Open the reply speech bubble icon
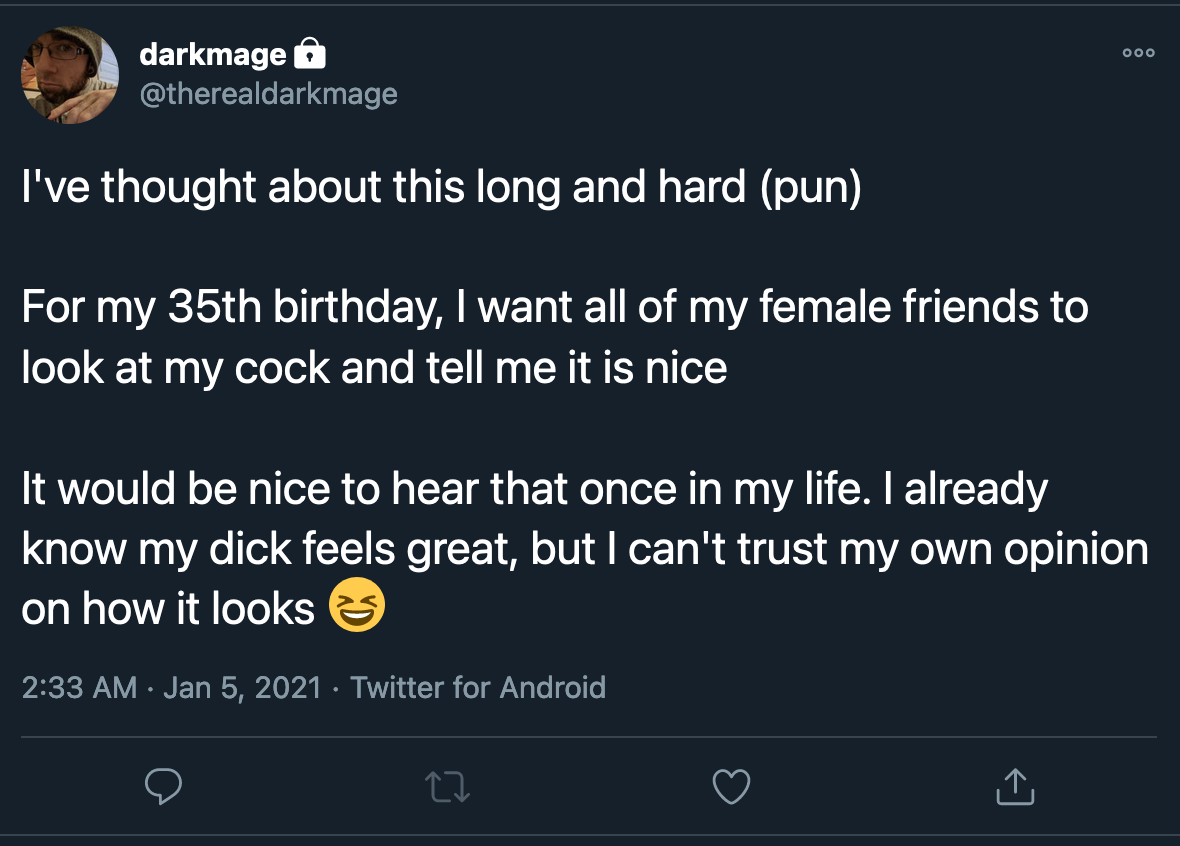 (163, 787)
